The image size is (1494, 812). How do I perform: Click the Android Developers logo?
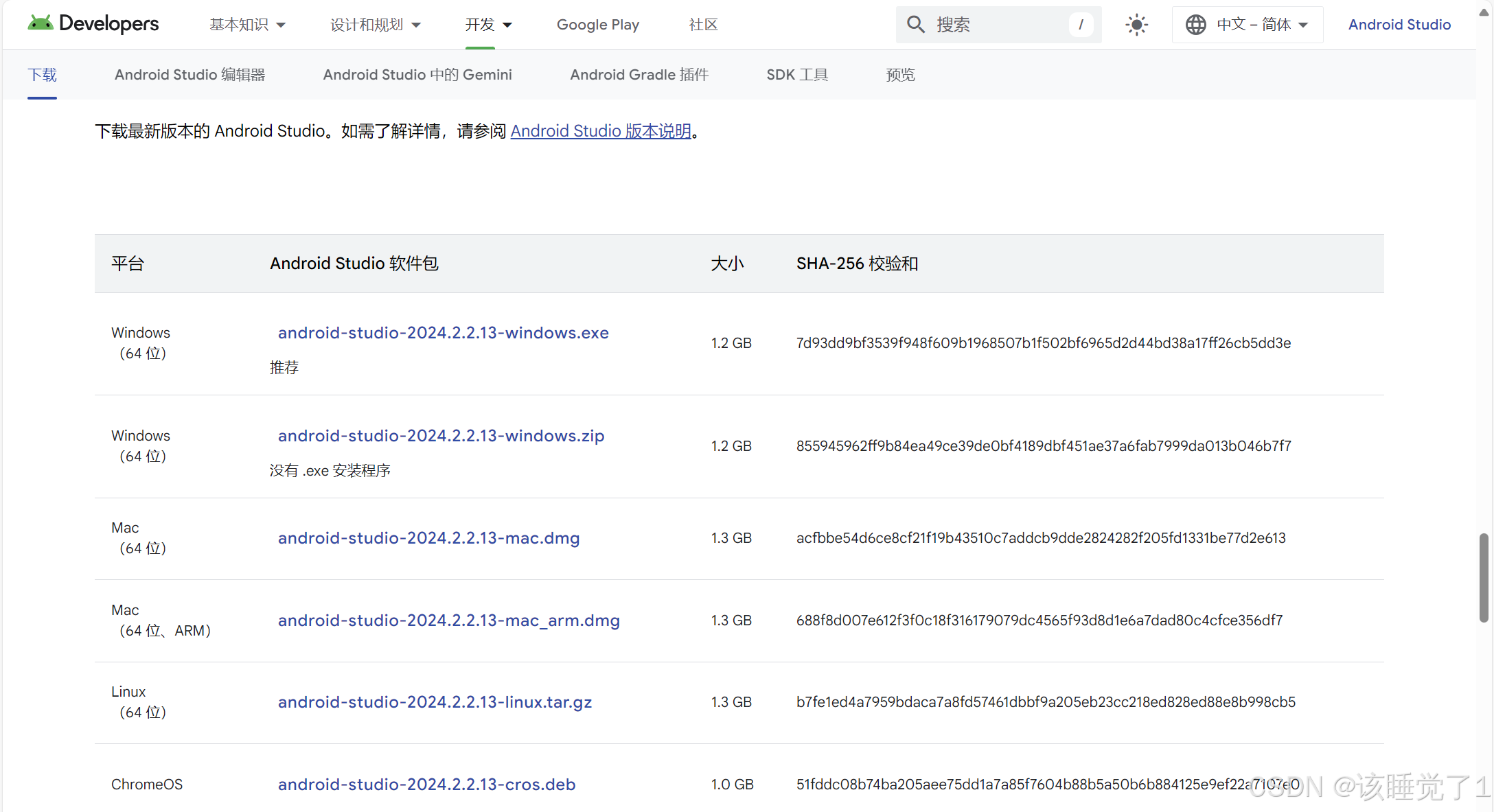coord(93,24)
